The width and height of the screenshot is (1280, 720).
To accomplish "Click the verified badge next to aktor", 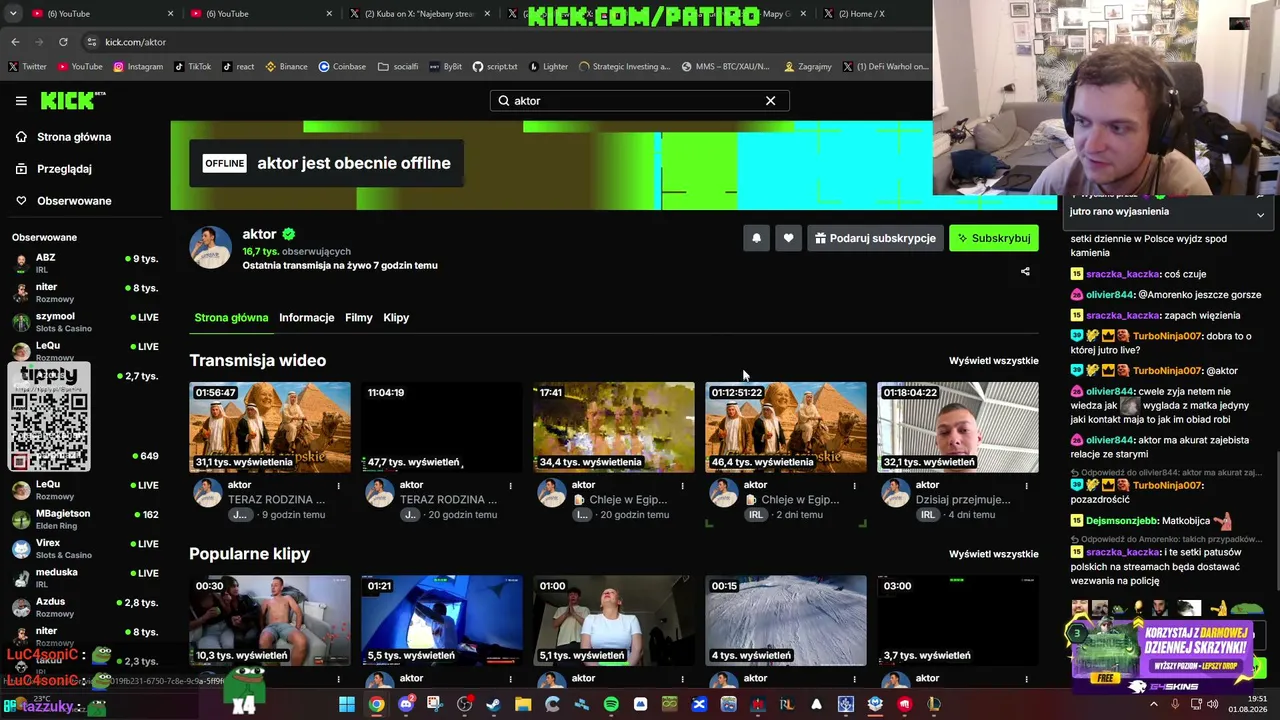I will tap(288, 234).
